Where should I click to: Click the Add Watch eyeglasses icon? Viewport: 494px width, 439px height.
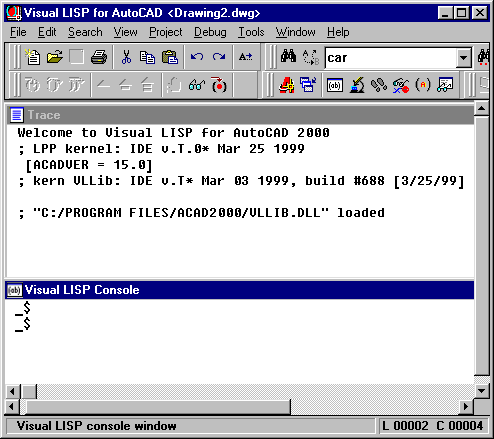197,85
